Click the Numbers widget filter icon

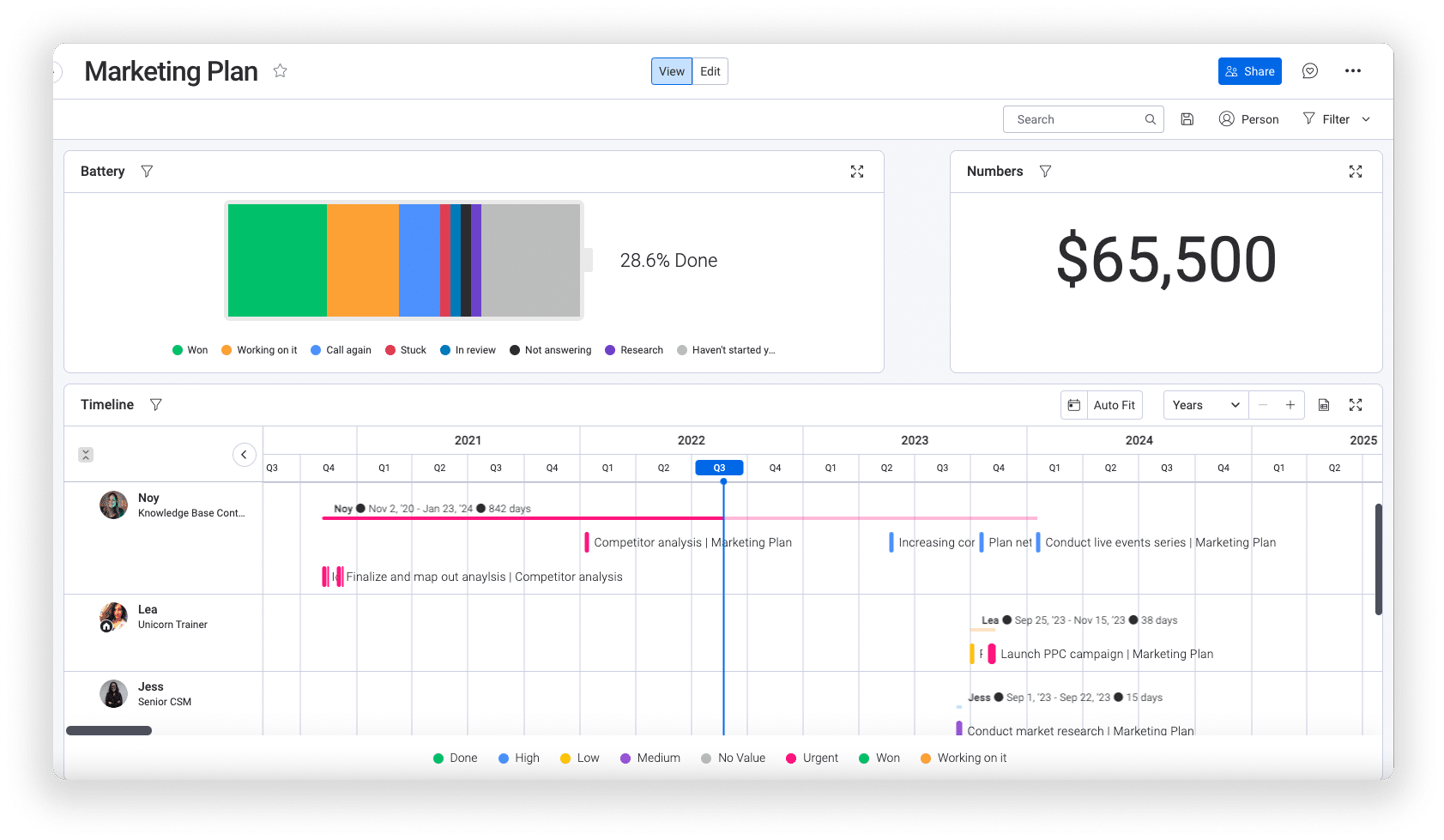(x=1045, y=172)
